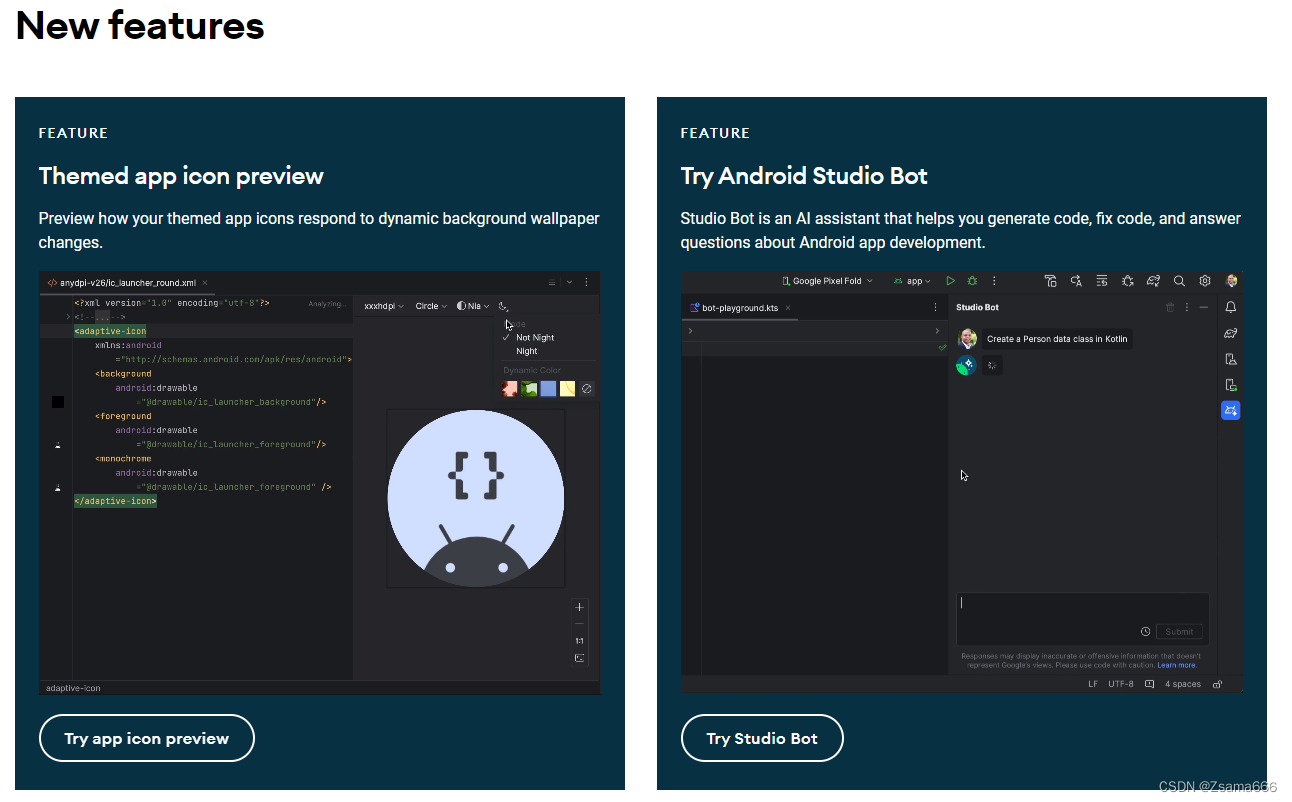The height and width of the screenshot is (802, 1292).
Task: Minimize the Studio Bot panel
Action: point(1204,307)
